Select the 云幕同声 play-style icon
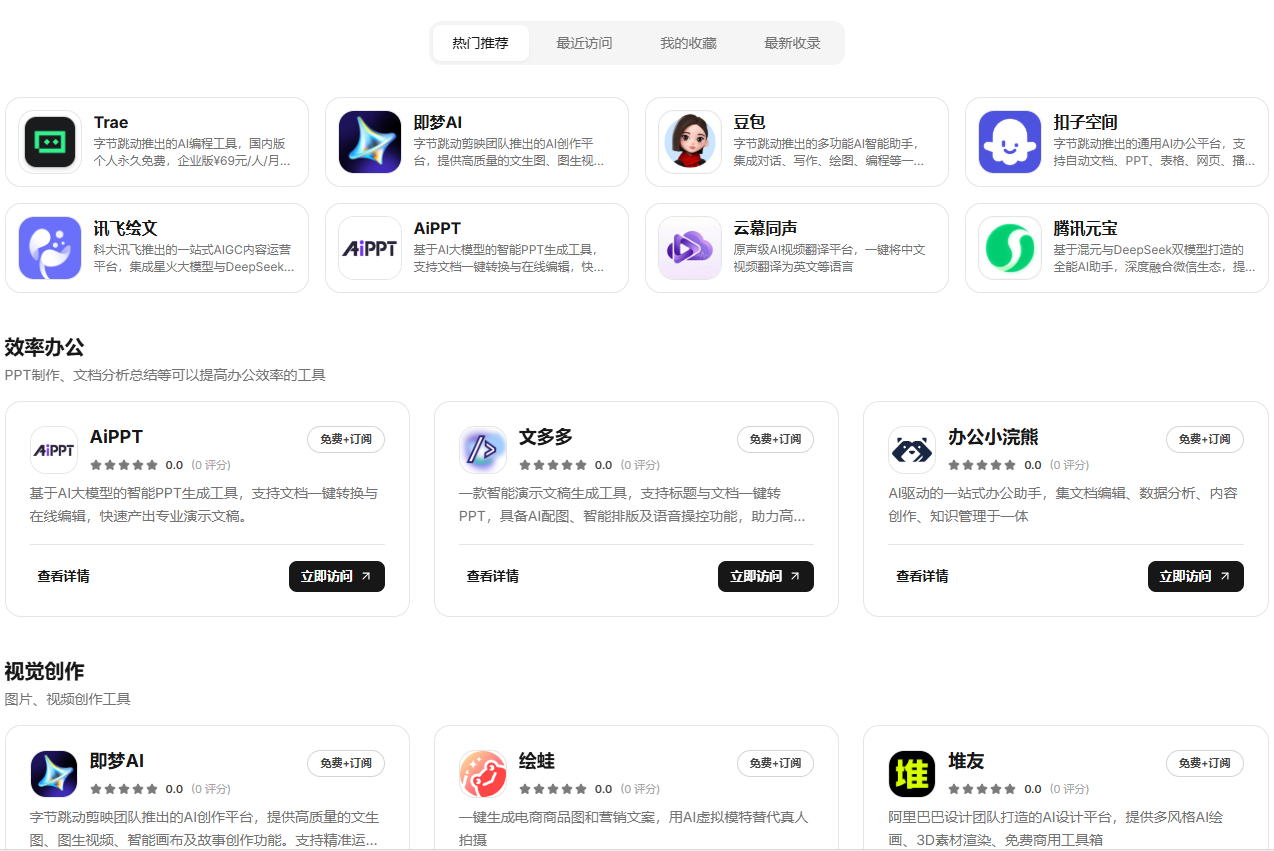 pyautogui.click(x=689, y=248)
